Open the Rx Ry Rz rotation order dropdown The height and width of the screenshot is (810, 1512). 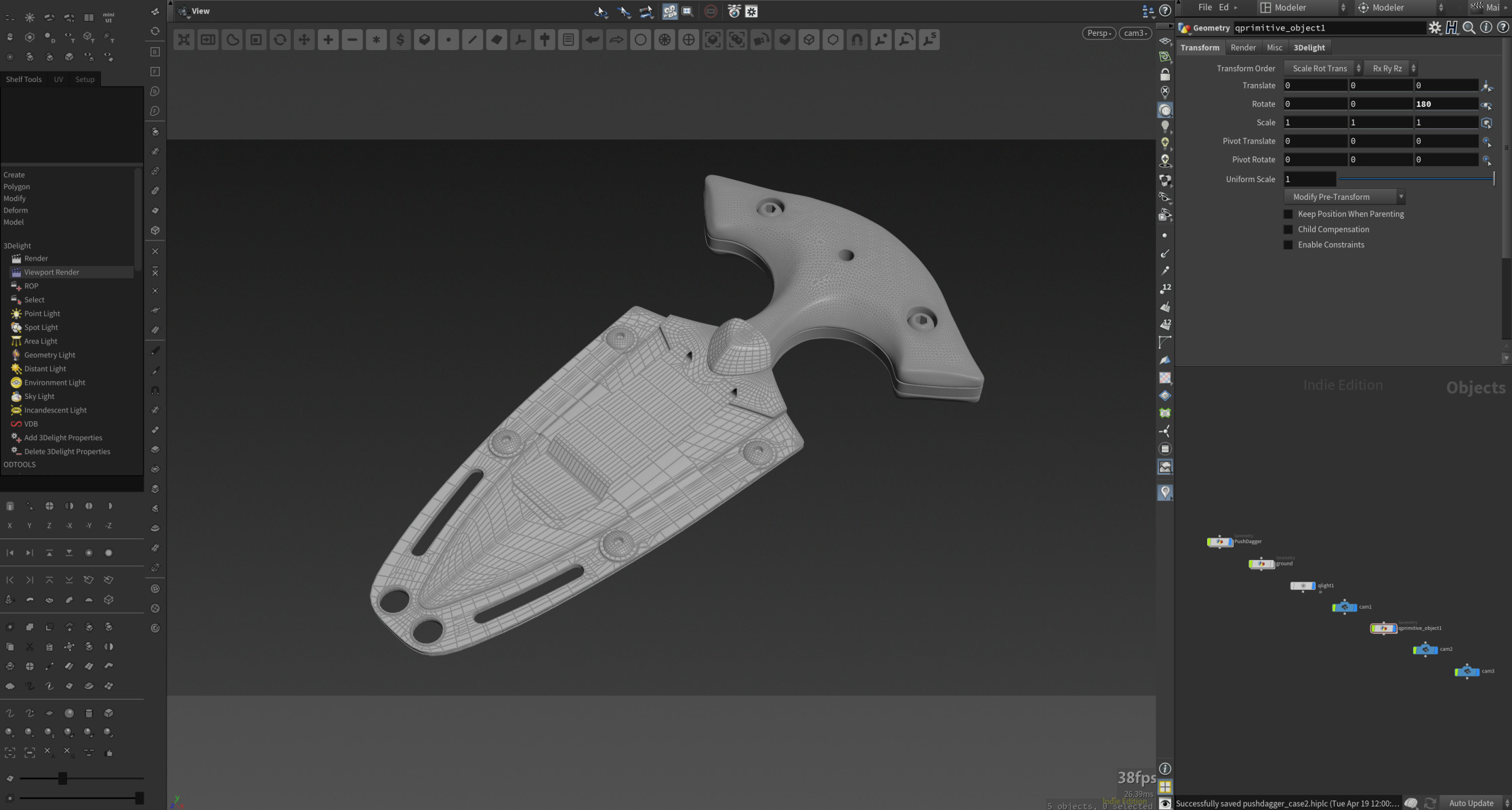click(1391, 68)
